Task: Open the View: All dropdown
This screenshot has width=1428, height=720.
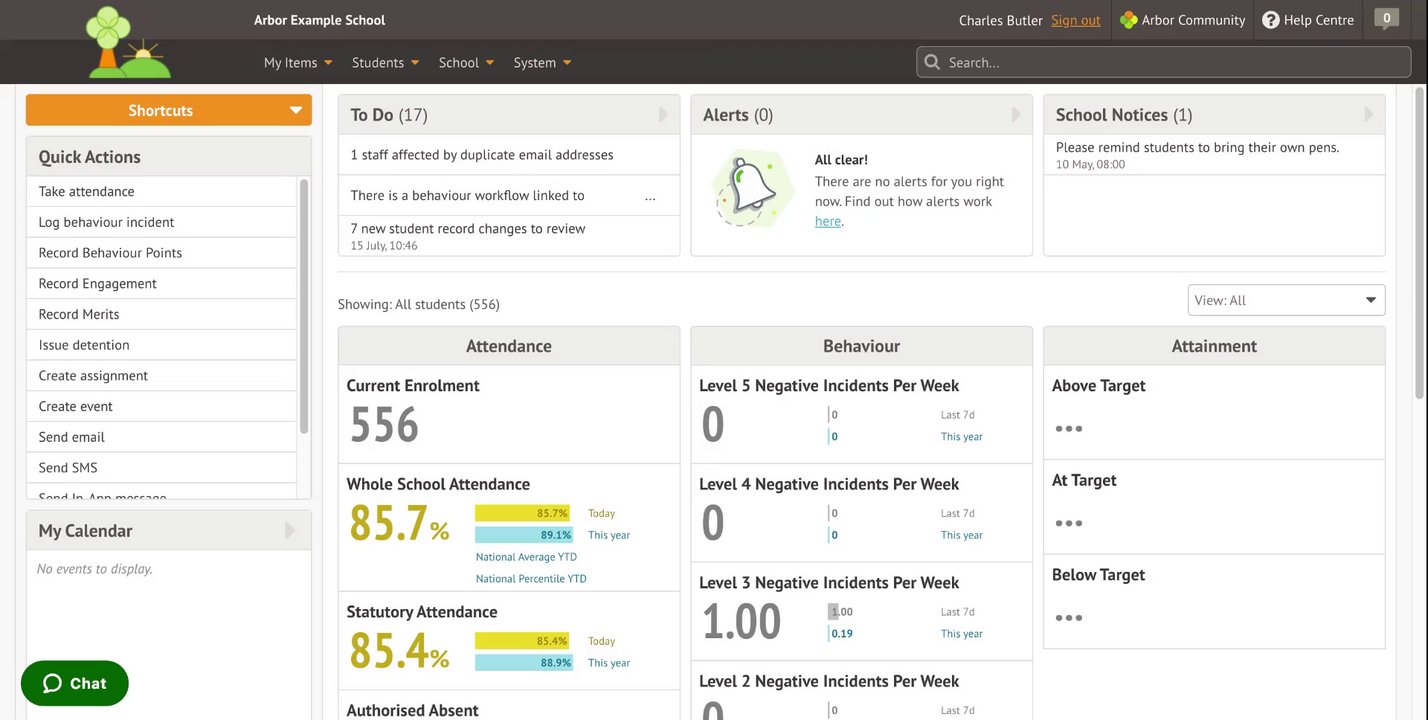Action: click(x=1286, y=300)
